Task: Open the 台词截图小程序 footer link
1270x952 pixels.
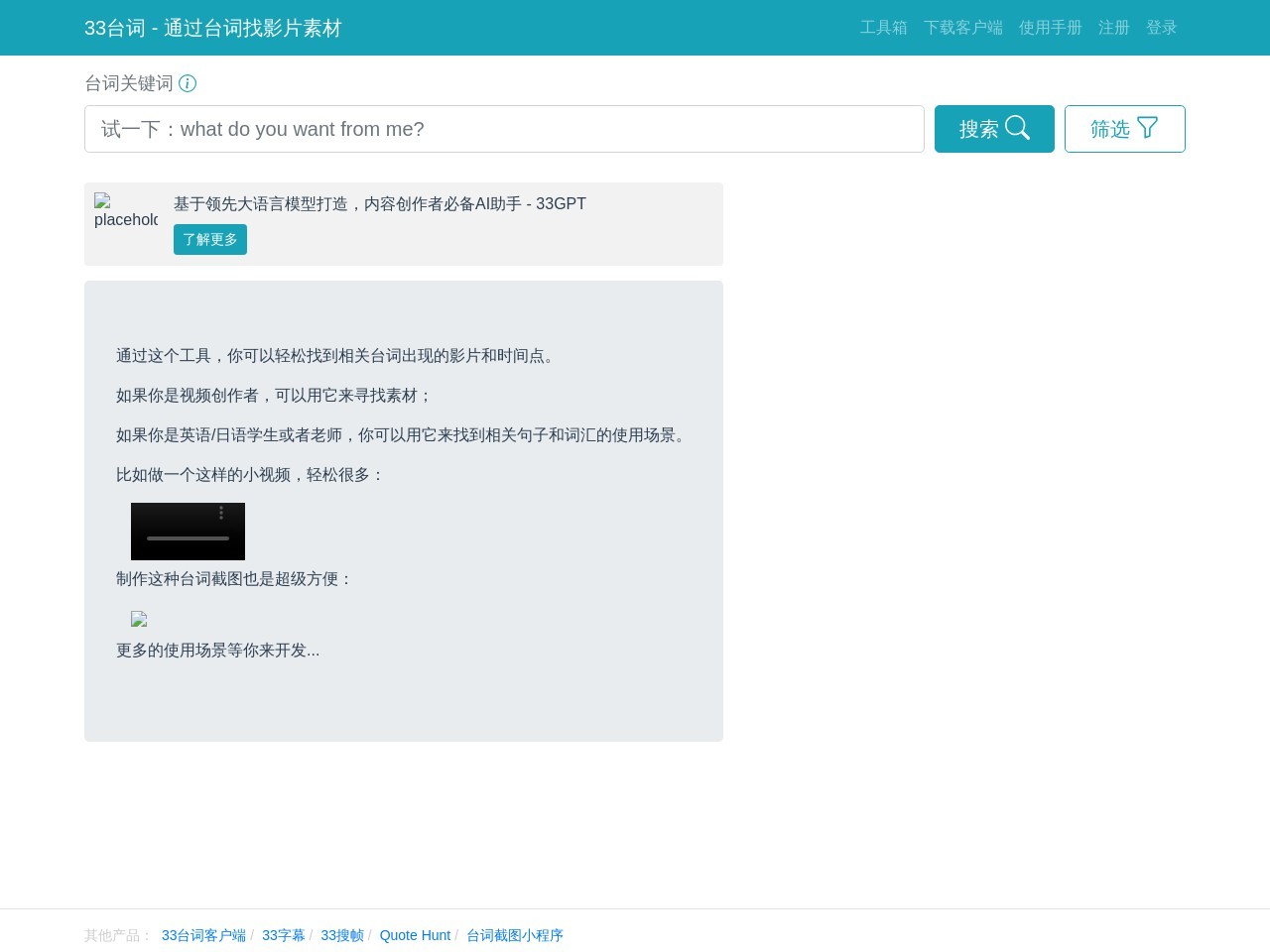Action: click(x=514, y=935)
